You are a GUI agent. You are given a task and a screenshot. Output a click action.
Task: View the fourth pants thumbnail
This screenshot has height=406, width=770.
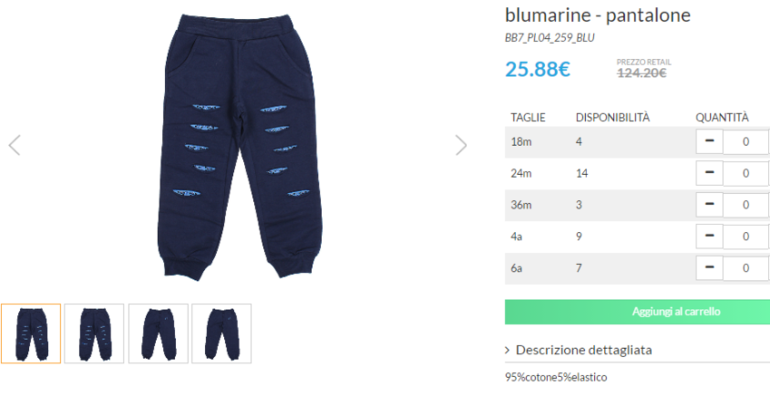[221, 334]
